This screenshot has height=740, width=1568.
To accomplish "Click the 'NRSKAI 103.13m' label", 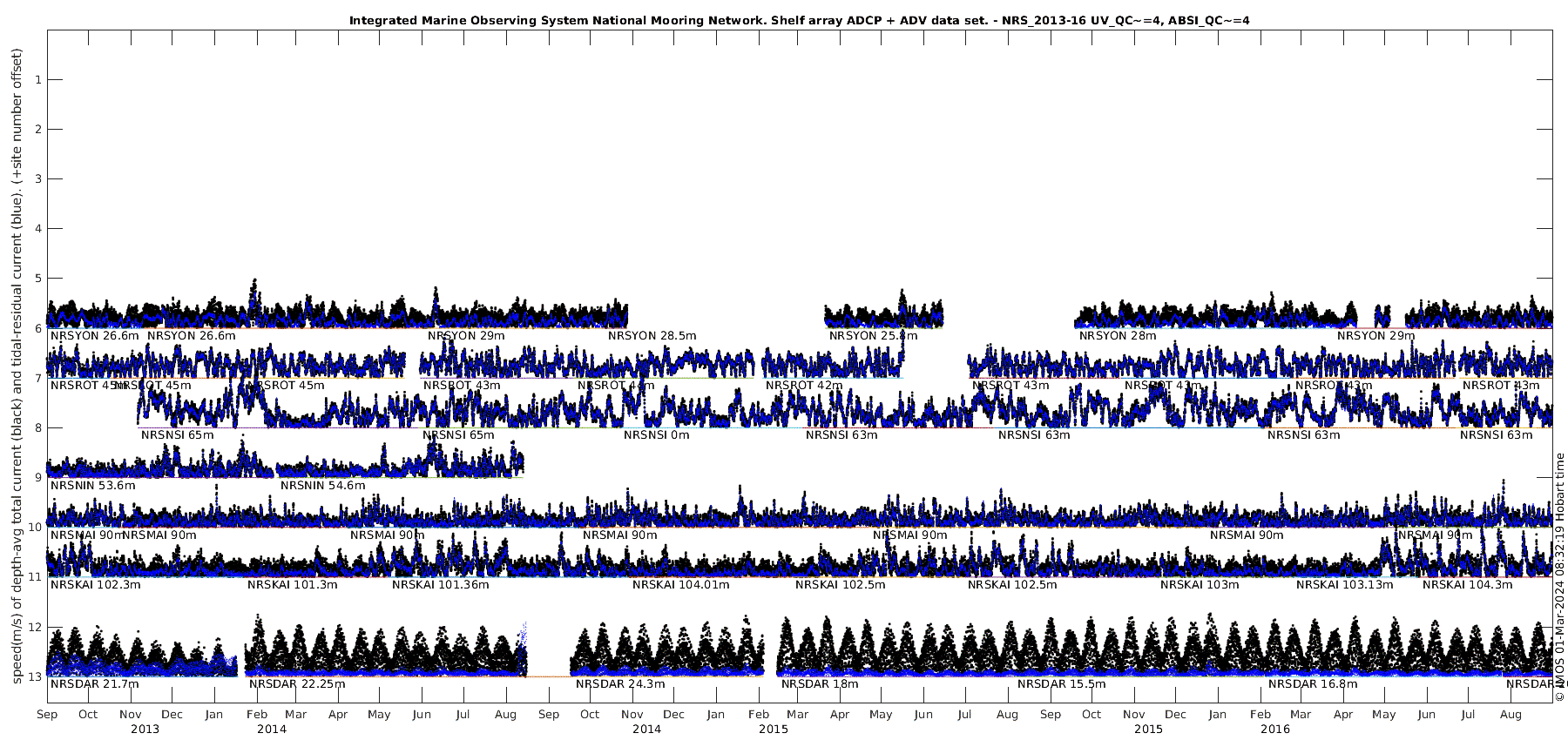I will pyautogui.click(x=1344, y=585).
